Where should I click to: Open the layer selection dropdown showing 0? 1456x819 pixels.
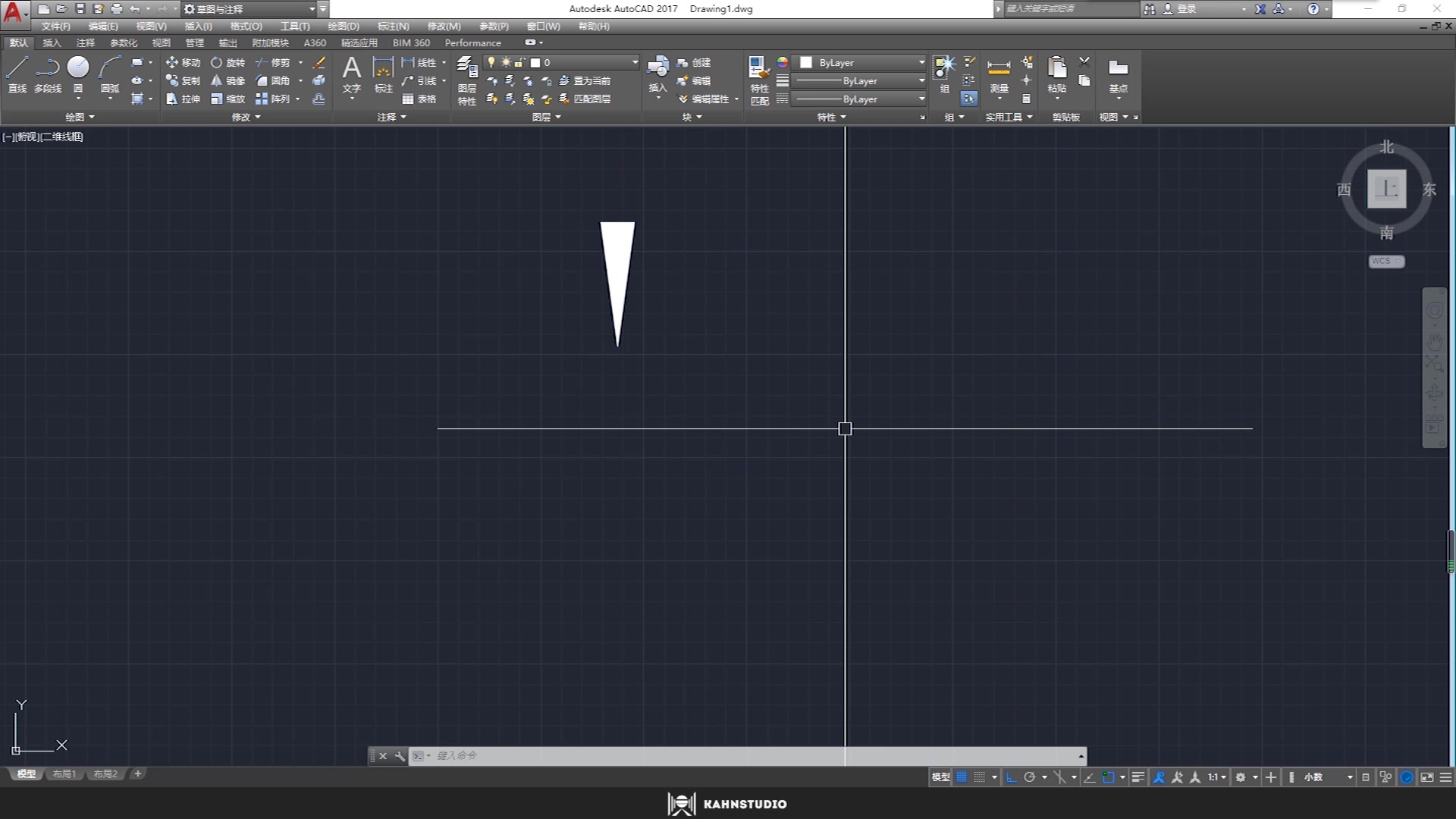(x=563, y=62)
